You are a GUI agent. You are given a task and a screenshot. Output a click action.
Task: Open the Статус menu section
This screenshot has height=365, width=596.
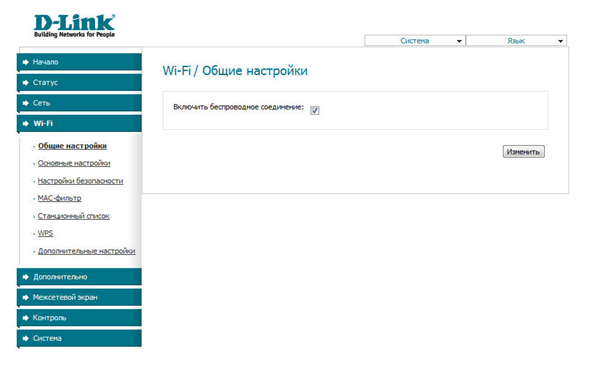[79, 83]
